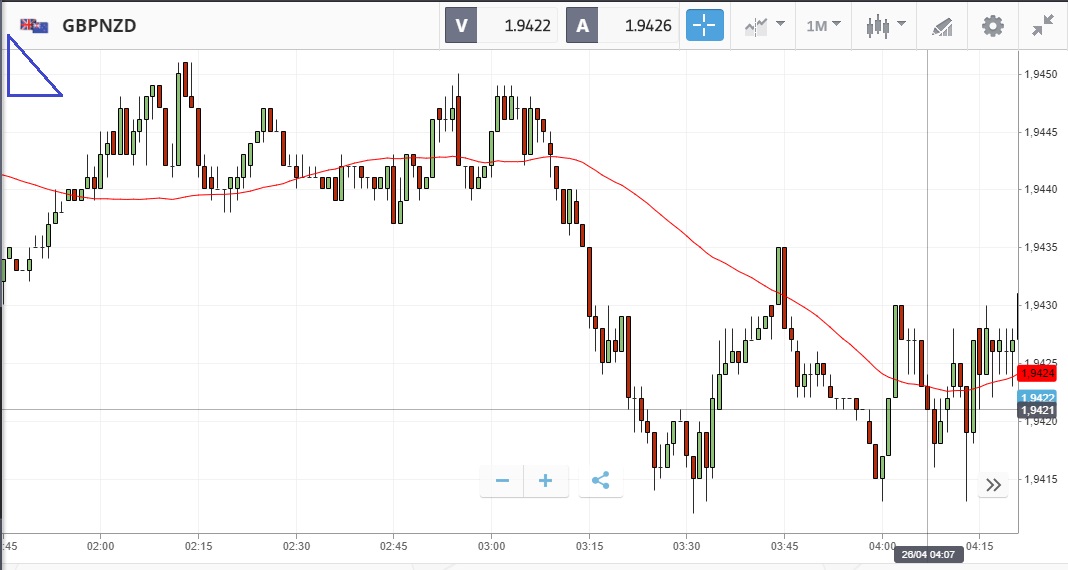Screen dimensions: 1068x570
Task: Click the blue 1.9422 current price label
Action: [1037, 397]
